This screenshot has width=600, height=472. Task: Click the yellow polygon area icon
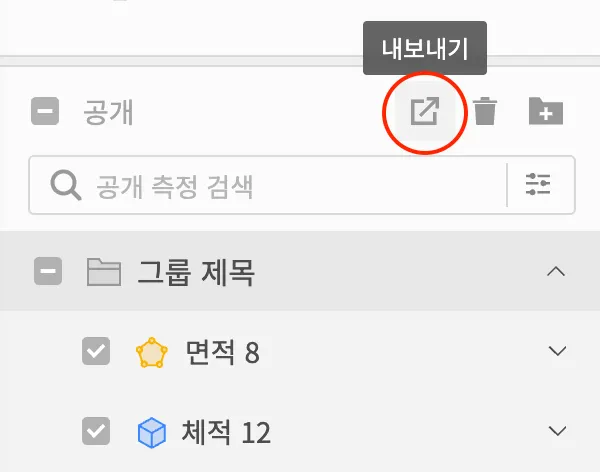(x=152, y=352)
